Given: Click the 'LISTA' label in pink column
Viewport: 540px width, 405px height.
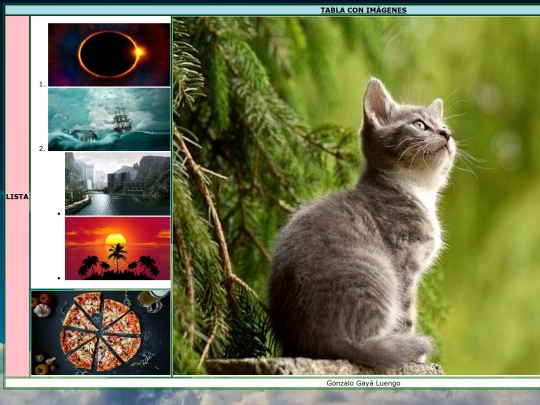Looking at the screenshot, I should 17,197.
